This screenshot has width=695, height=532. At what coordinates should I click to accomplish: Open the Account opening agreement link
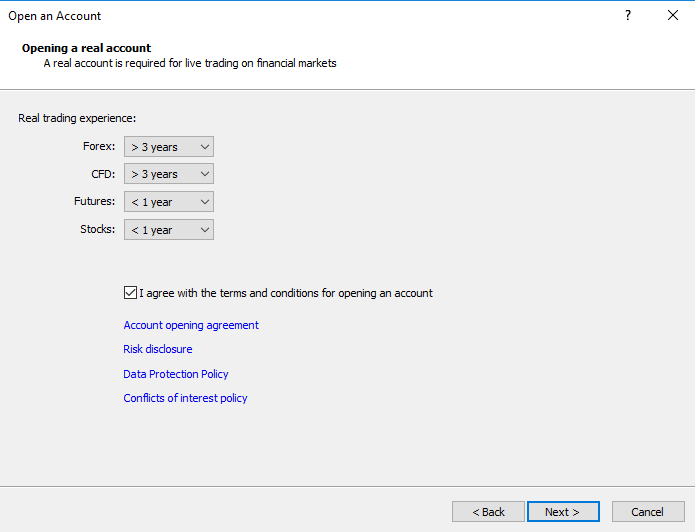[191, 325]
